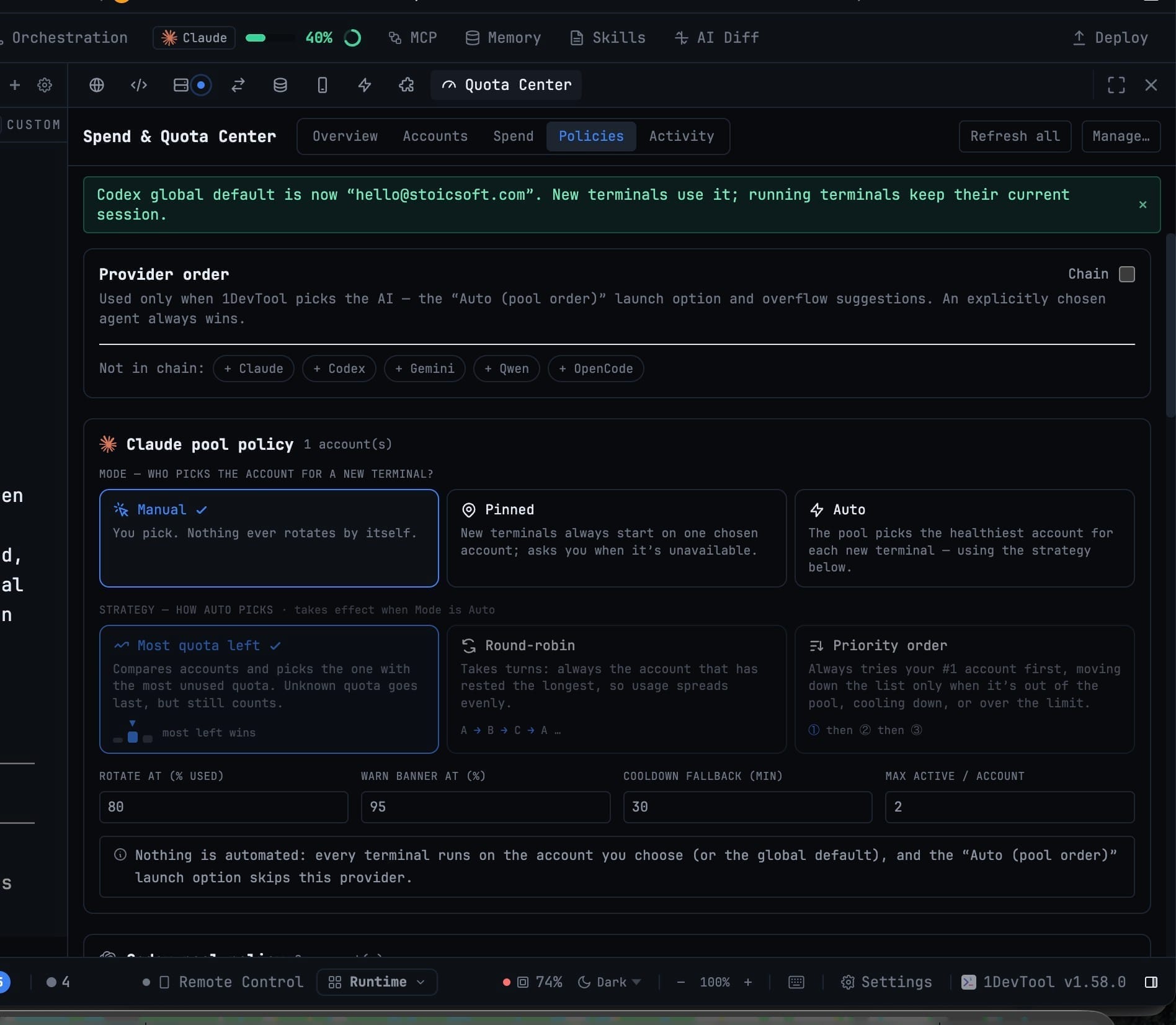
Task: Click the lightning bolt toolbar icon
Action: point(365,85)
